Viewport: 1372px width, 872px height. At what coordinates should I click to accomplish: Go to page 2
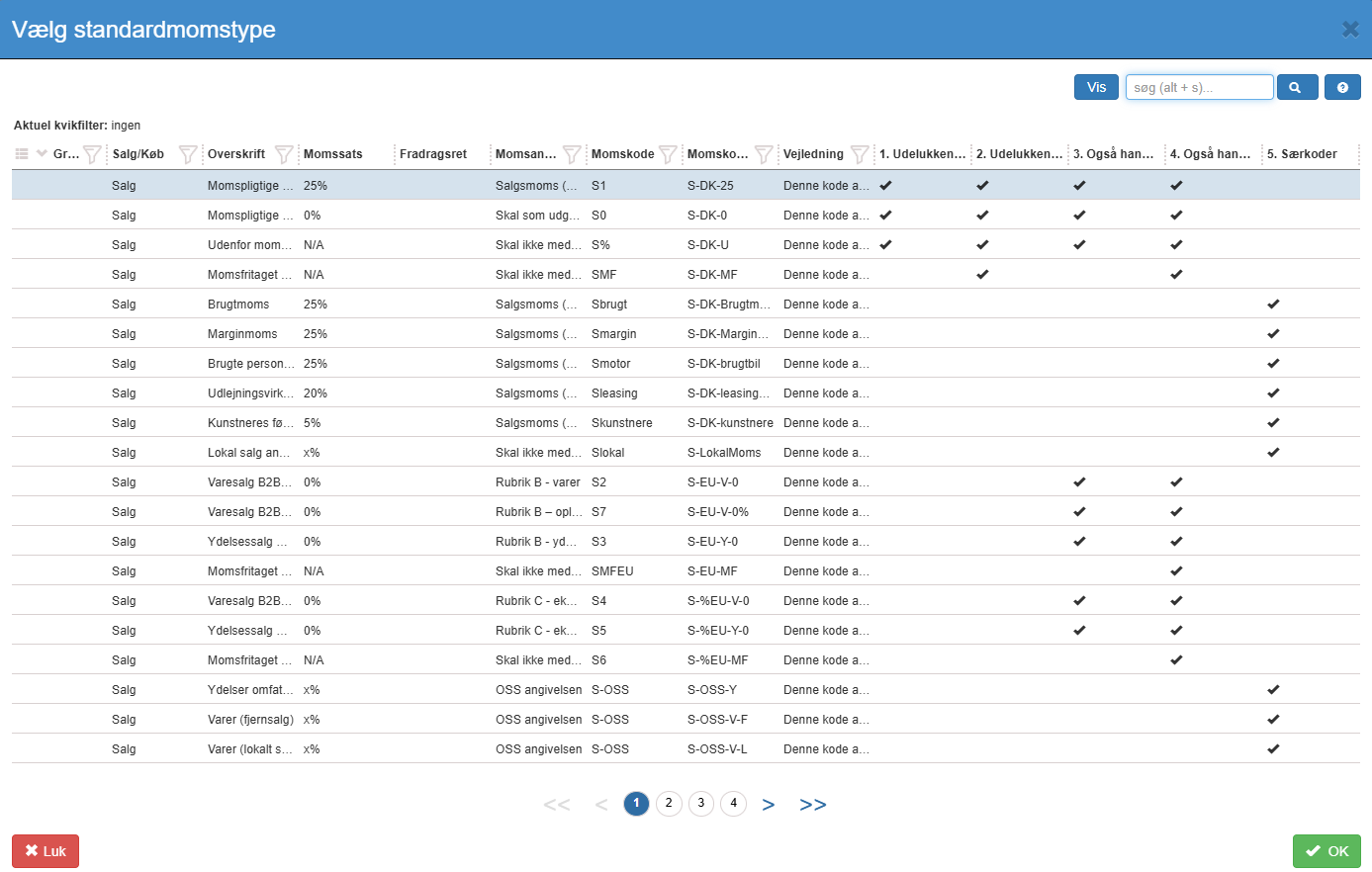(x=669, y=803)
